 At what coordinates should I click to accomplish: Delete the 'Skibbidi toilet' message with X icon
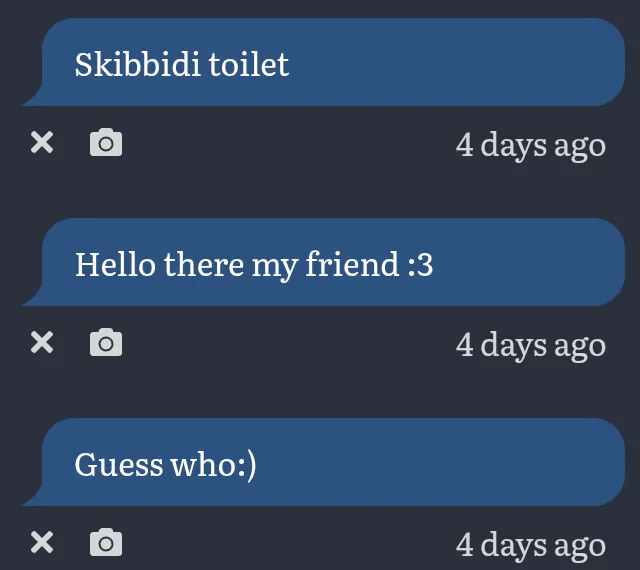click(42, 142)
